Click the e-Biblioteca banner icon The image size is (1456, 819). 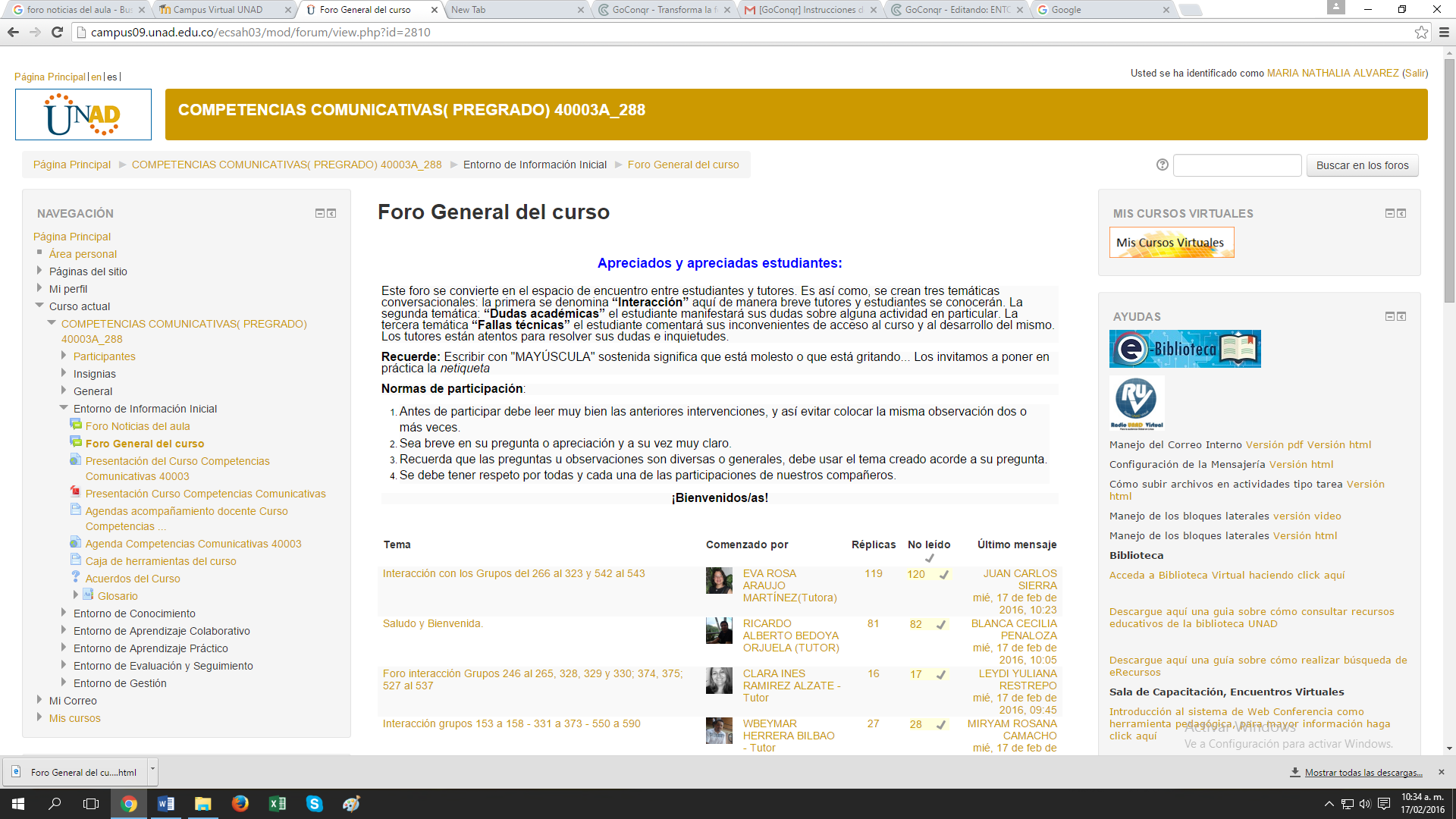1185,349
